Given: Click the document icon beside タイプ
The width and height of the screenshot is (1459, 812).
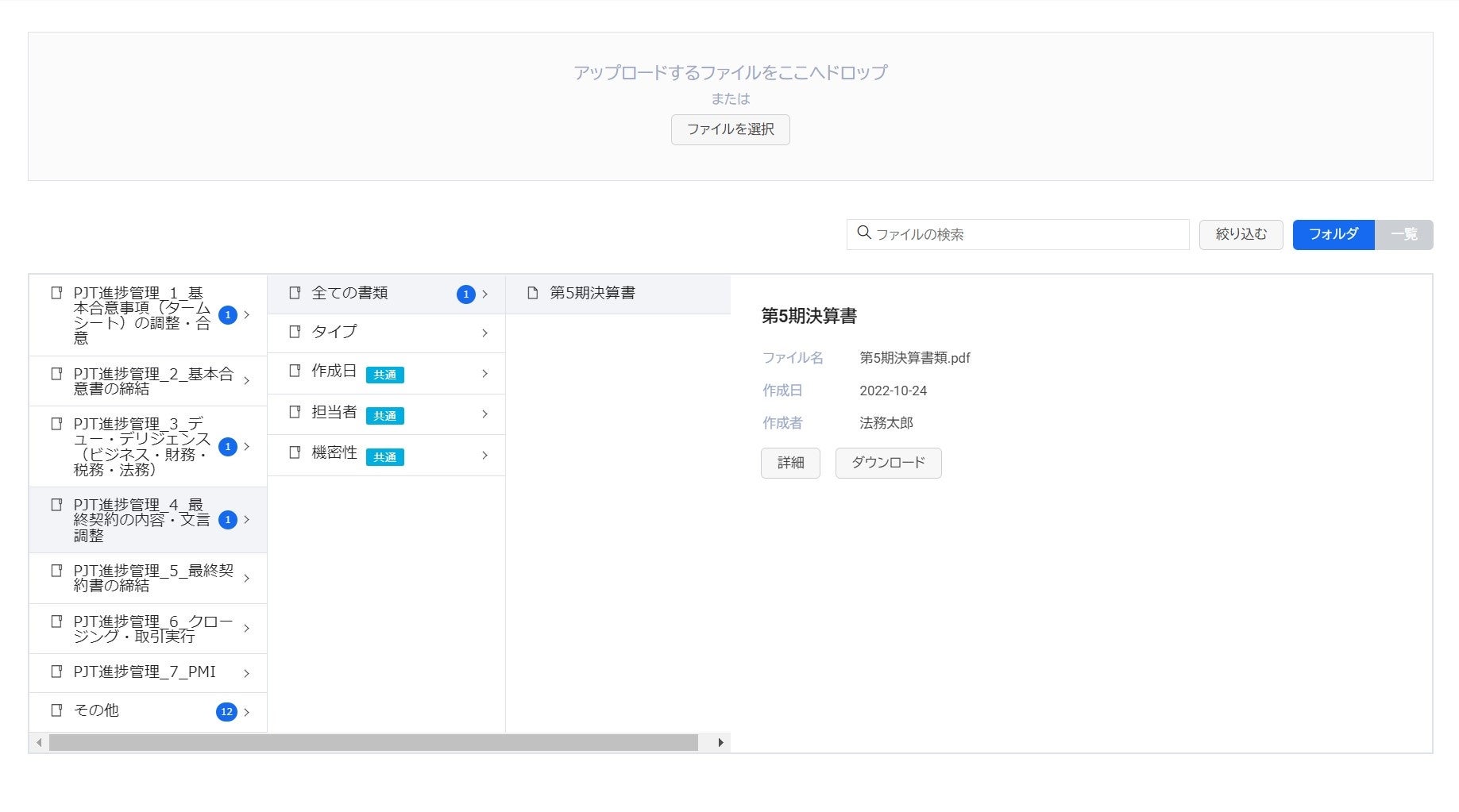Looking at the screenshot, I should (x=295, y=332).
